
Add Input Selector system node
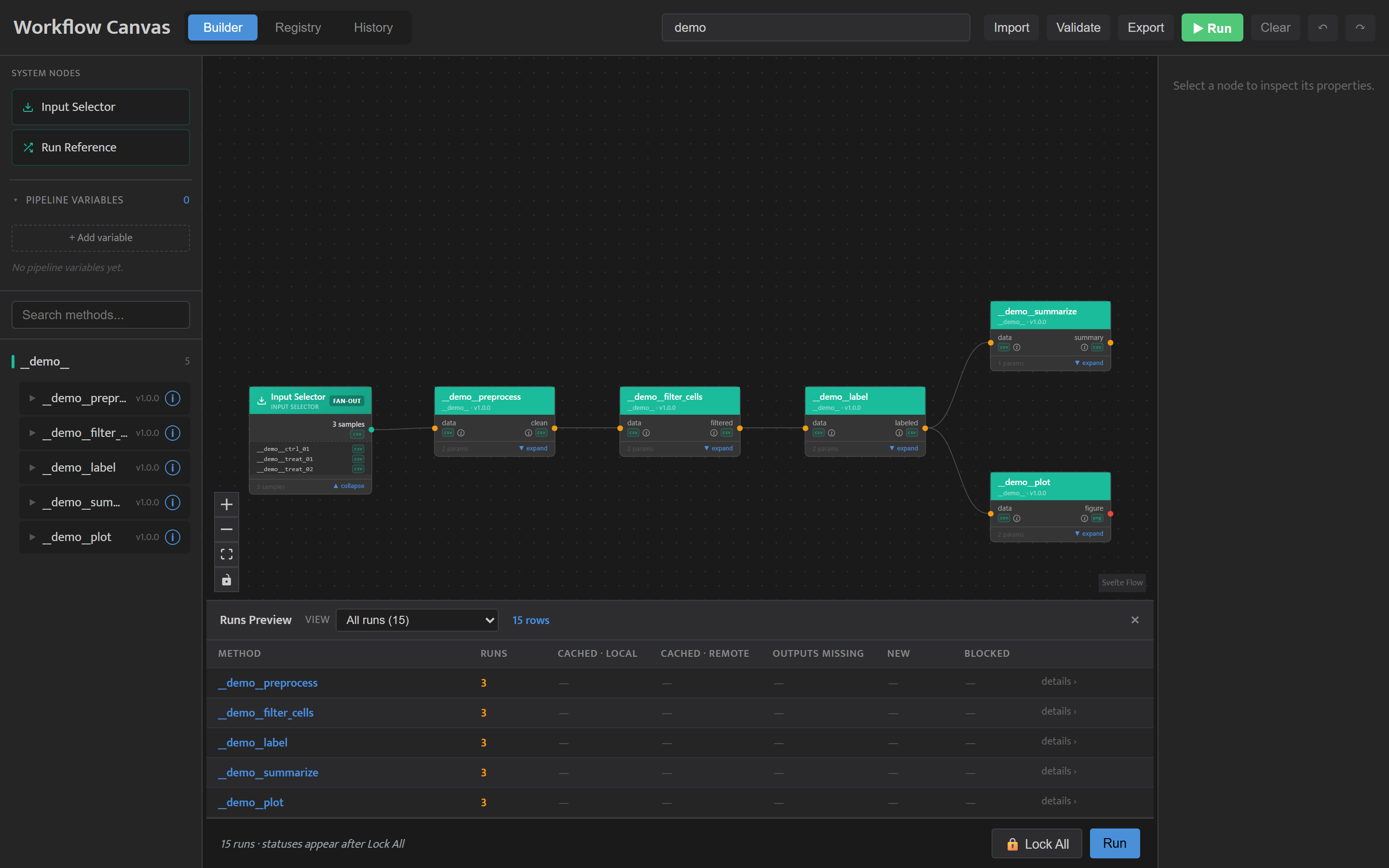point(100,107)
